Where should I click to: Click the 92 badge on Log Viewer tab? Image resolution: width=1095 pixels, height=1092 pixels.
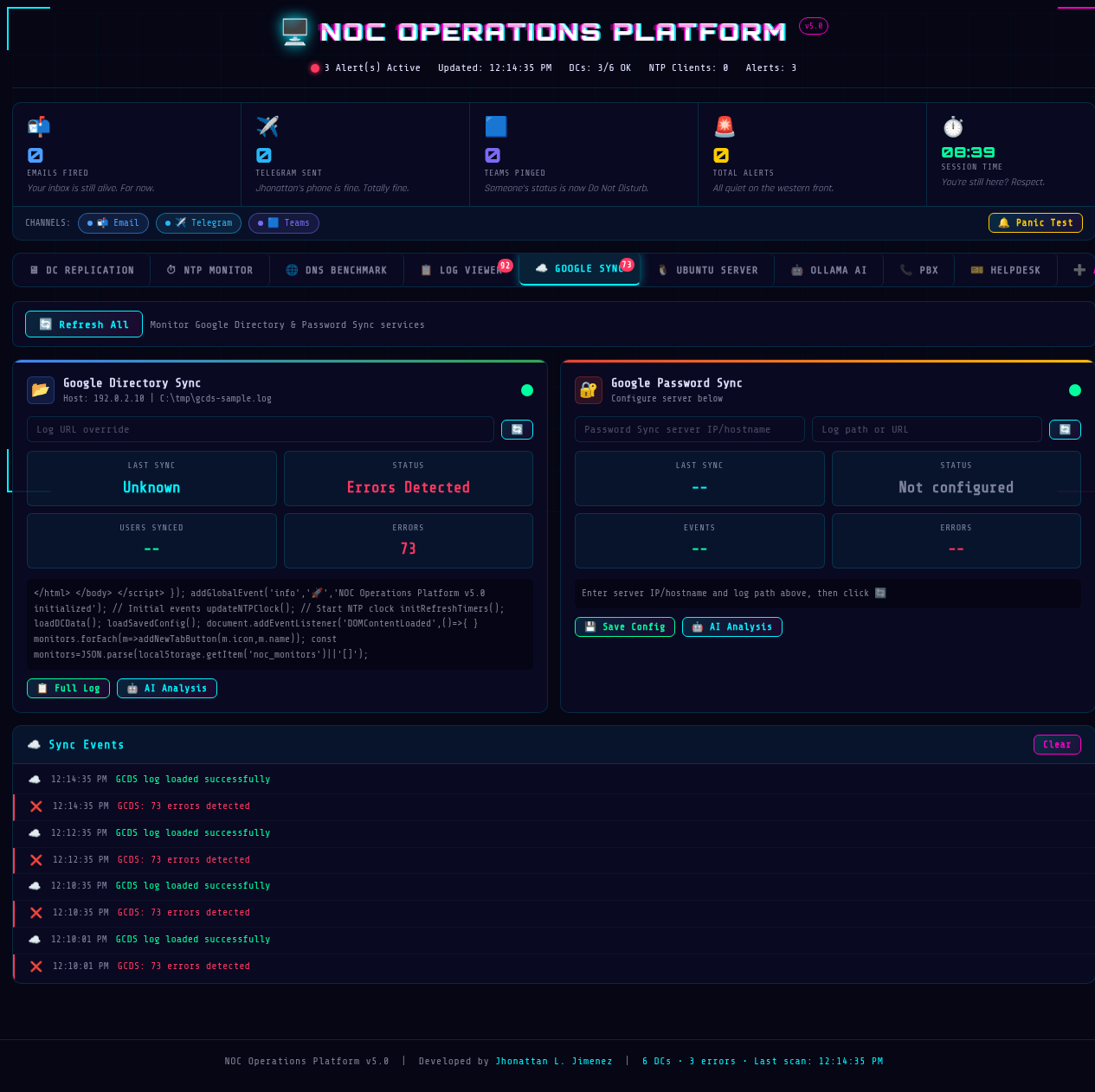pyautogui.click(x=506, y=266)
